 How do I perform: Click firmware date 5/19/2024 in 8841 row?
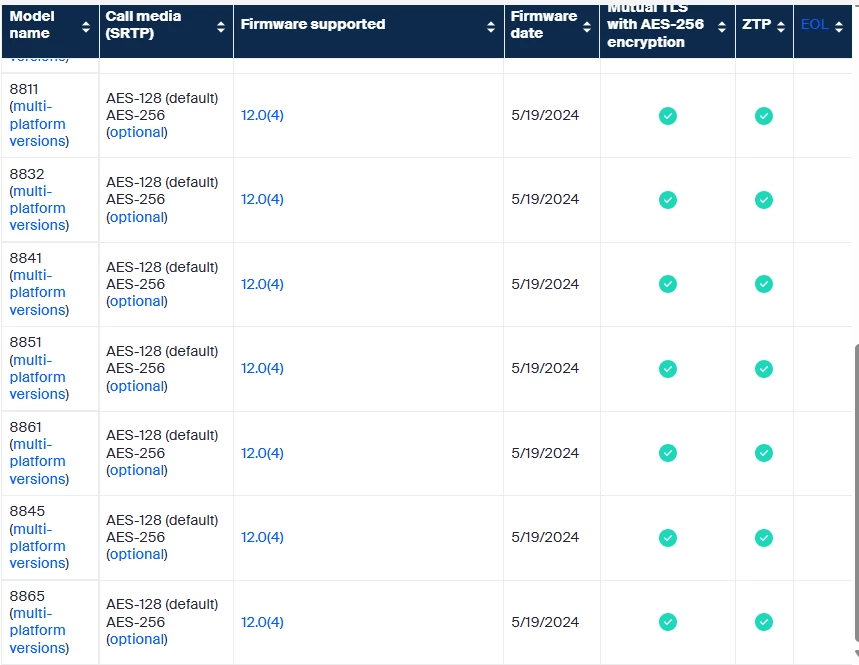click(x=545, y=284)
